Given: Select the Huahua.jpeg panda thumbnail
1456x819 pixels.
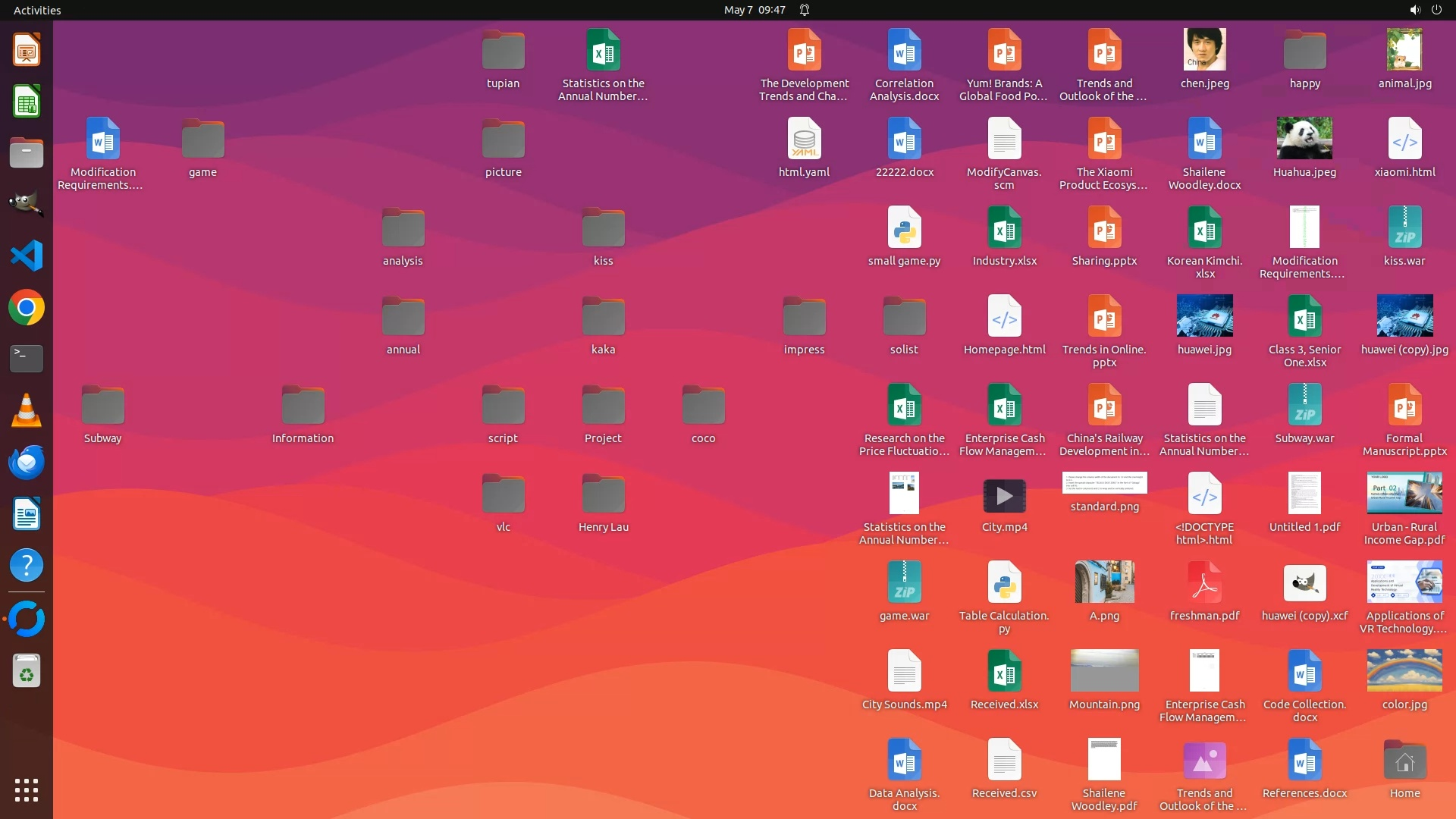Looking at the screenshot, I should pyautogui.click(x=1304, y=140).
